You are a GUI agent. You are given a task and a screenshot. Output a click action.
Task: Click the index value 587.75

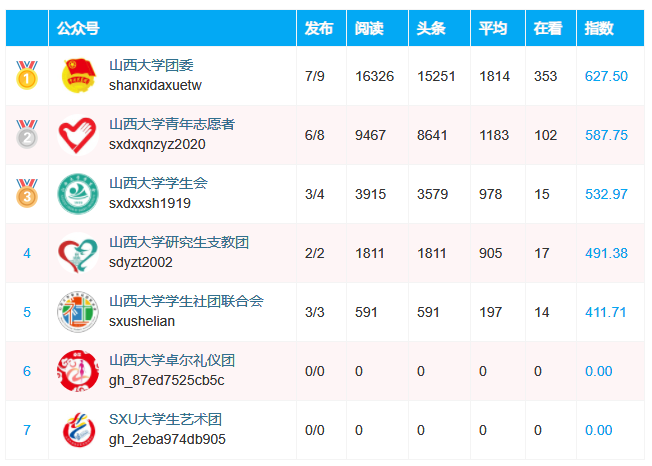tap(606, 135)
